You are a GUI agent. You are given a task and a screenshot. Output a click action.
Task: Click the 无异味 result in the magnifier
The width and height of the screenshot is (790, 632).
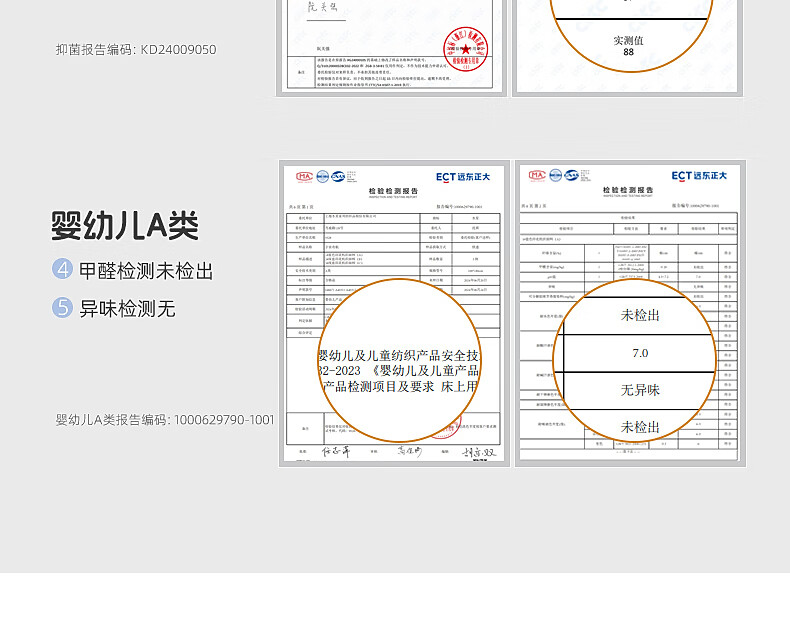click(640, 390)
